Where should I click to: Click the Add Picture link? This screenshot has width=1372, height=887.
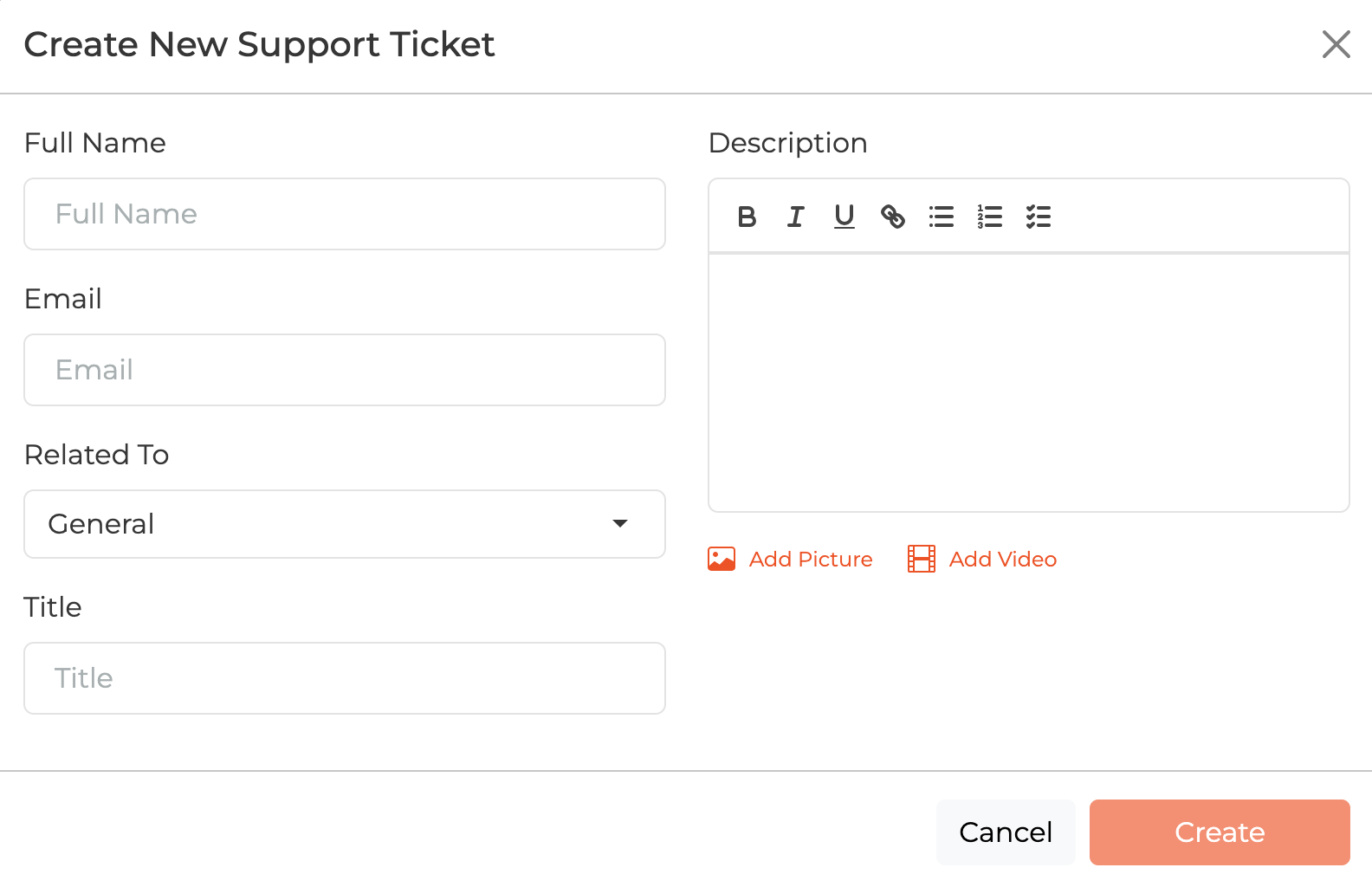coord(810,560)
